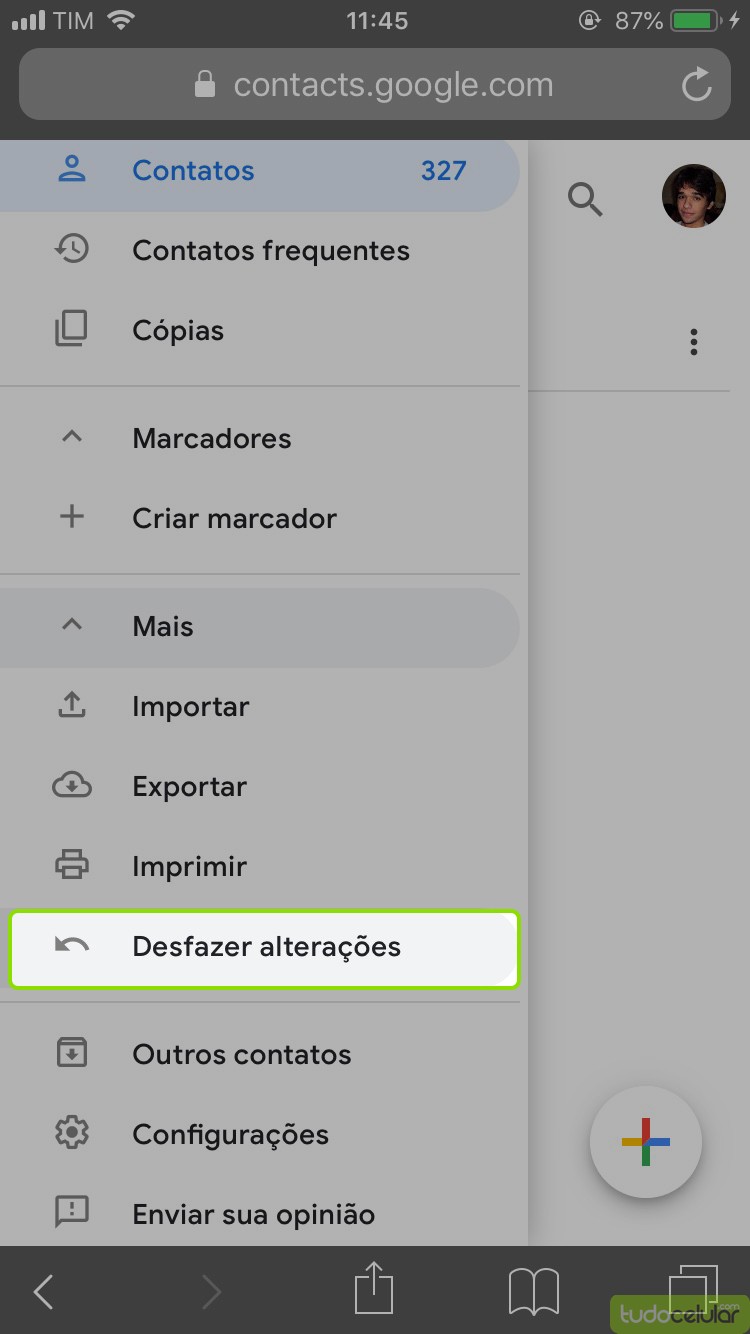
Task: Collapse the Mais section chevron
Action: [x=72, y=626]
